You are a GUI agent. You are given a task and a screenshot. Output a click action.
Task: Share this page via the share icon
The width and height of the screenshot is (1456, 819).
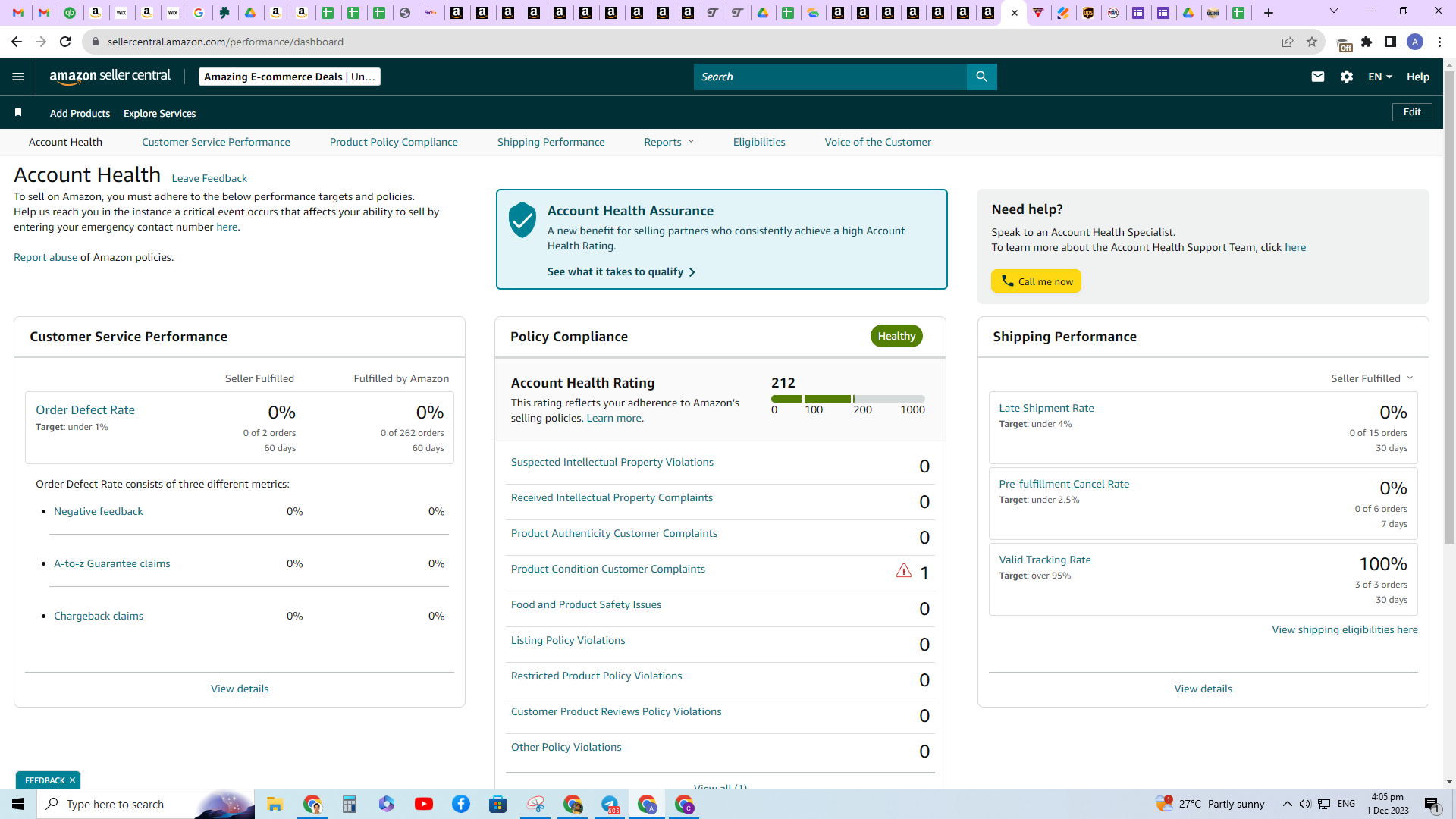(x=1288, y=42)
